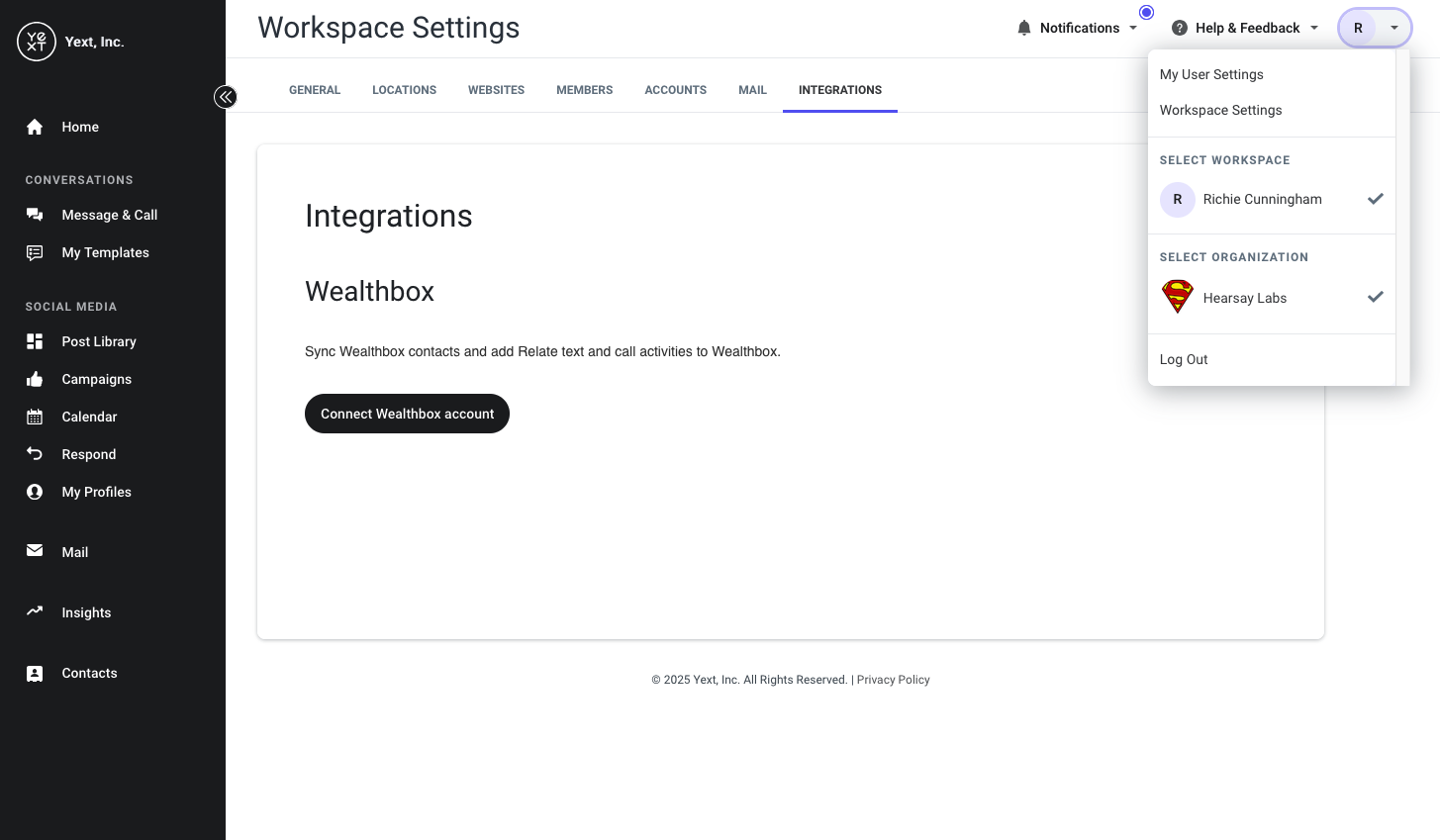
Task: Collapse the sidebar with double-chevron button
Action: 226,97
